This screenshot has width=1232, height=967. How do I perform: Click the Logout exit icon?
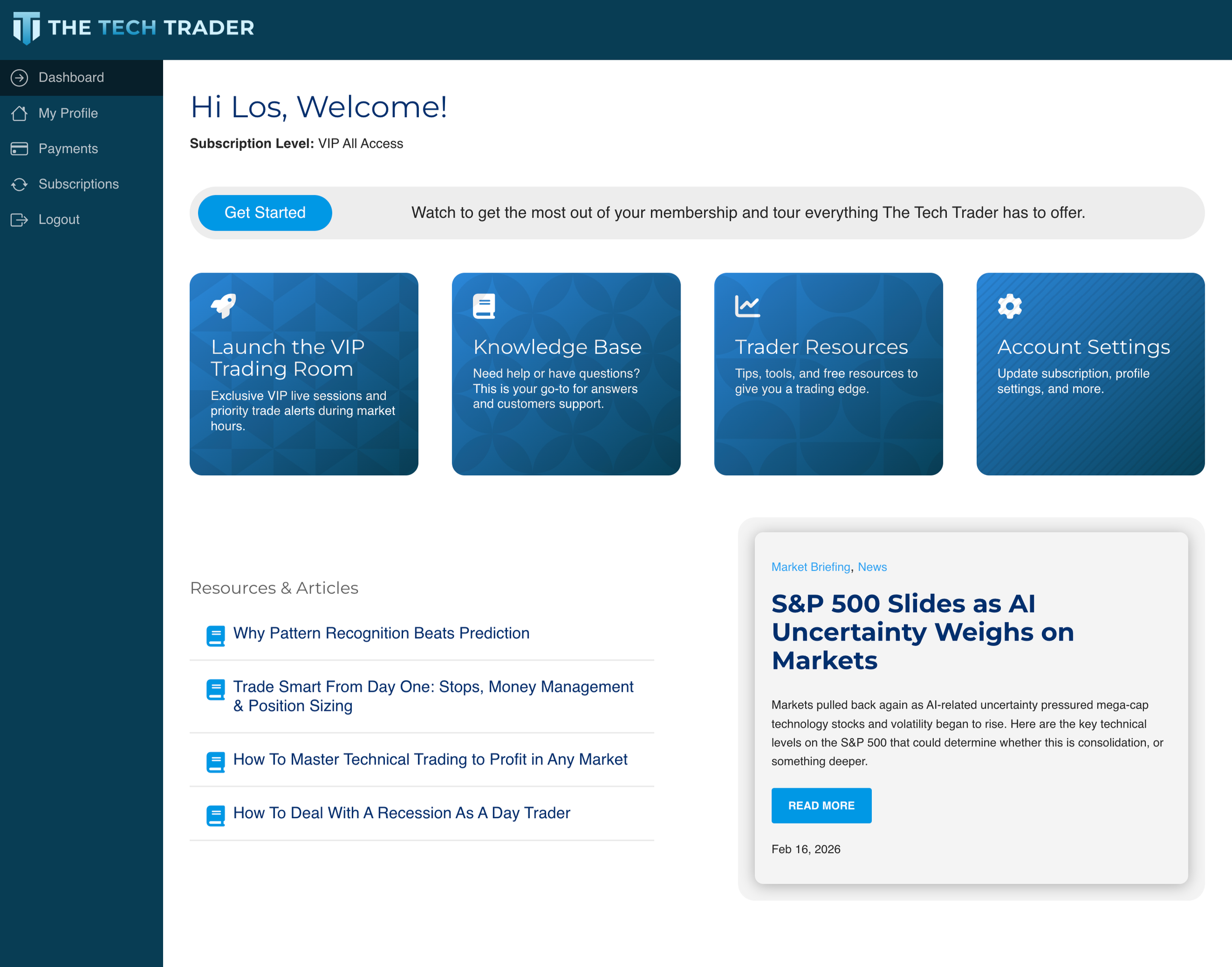point(19,220)
